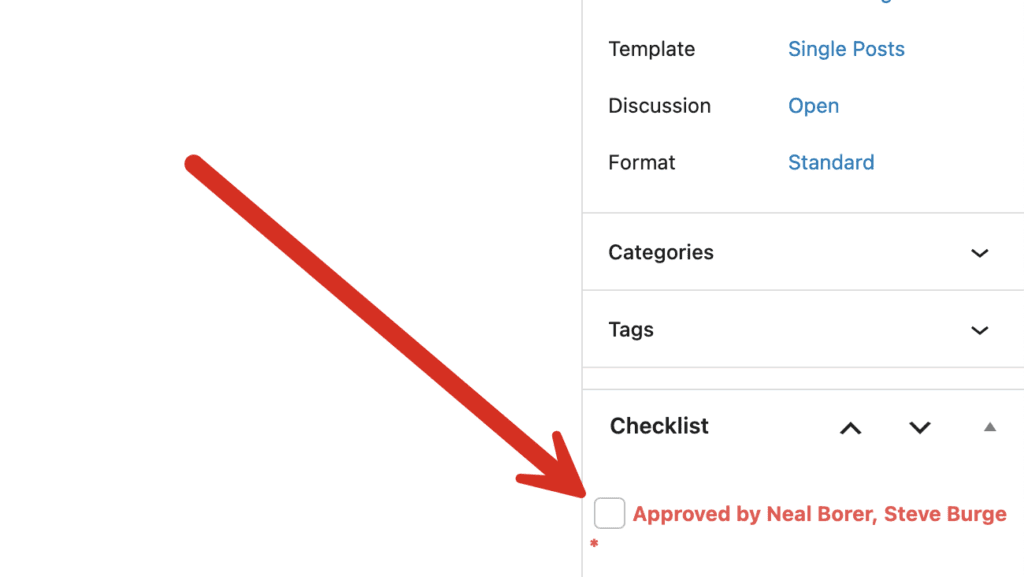Click the Tags panel title
Screen dimensions: 1024x577
point(631,329)
